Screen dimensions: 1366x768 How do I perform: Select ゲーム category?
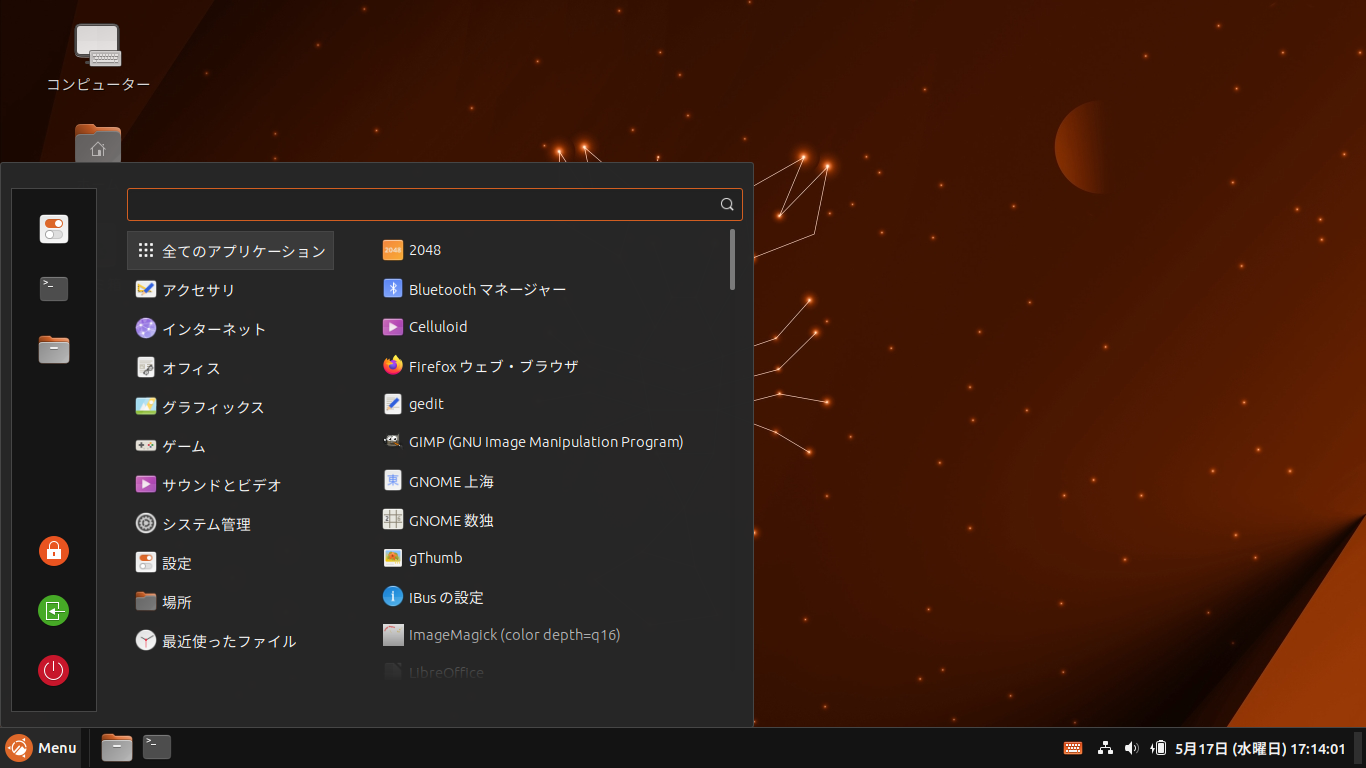[x=230, y=446]
